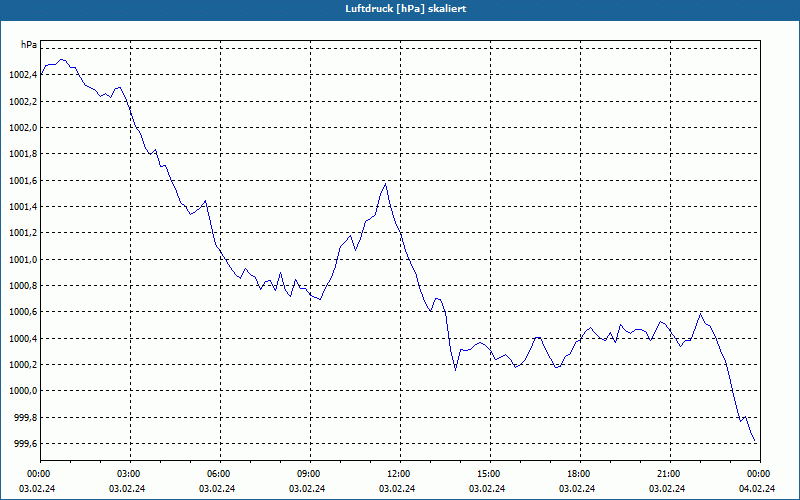
Task: Click the "00:00" time label above 03.02.24
Action: coord(40,474)
